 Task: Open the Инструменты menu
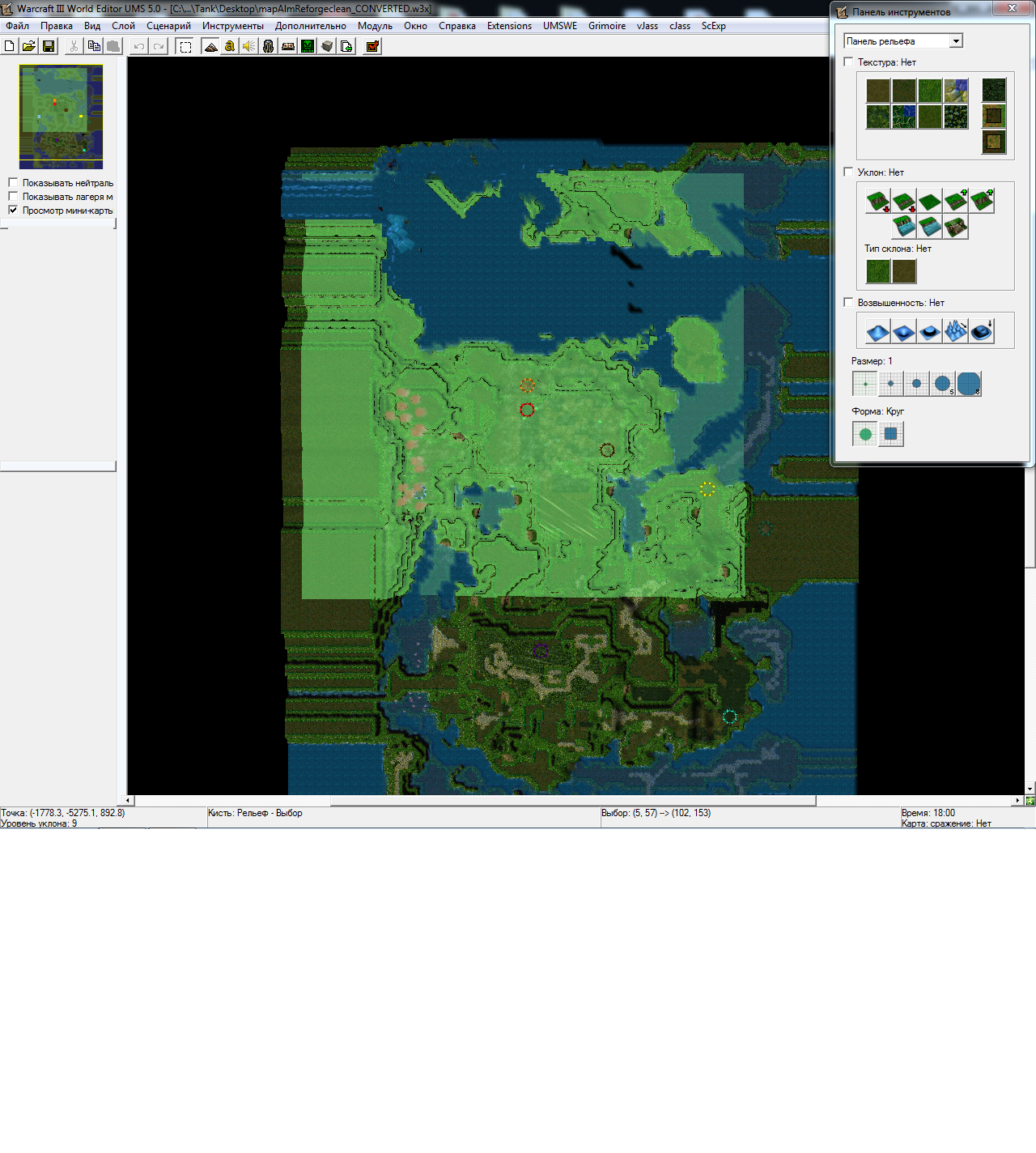pos(233,26)
